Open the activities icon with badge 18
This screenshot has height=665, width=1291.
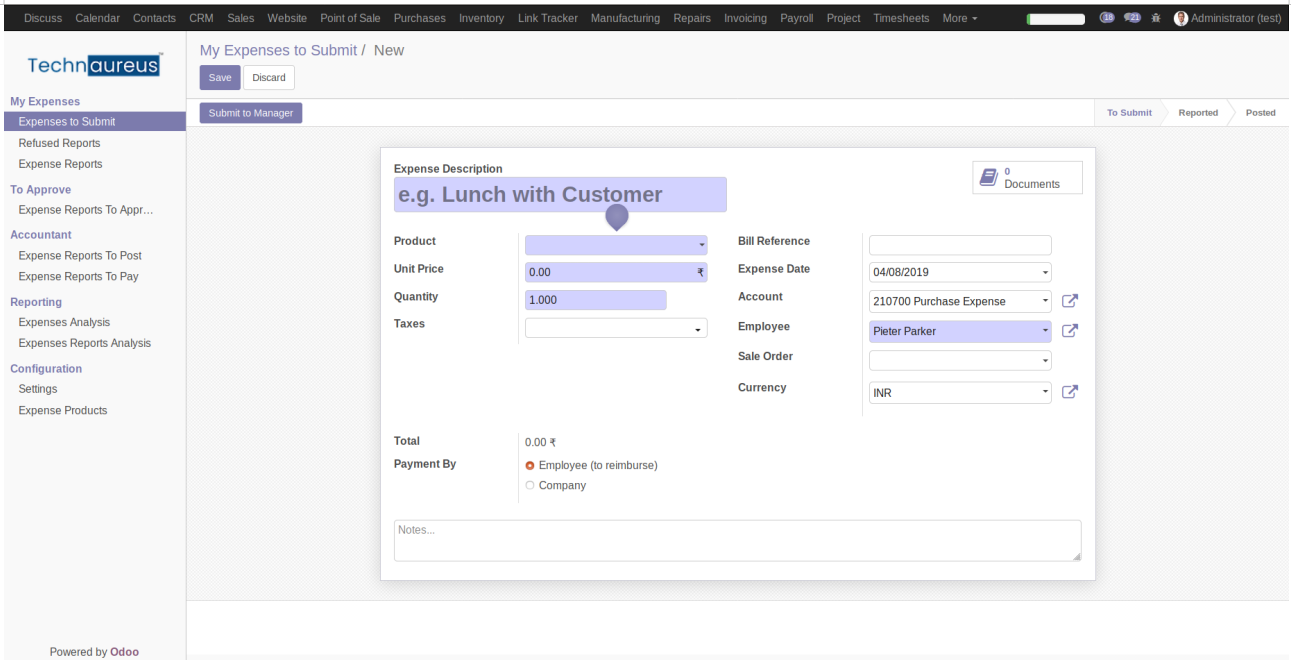1106,18
